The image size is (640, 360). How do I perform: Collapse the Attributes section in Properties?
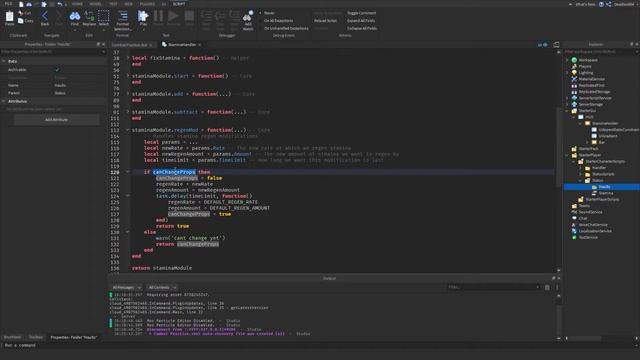4,101
